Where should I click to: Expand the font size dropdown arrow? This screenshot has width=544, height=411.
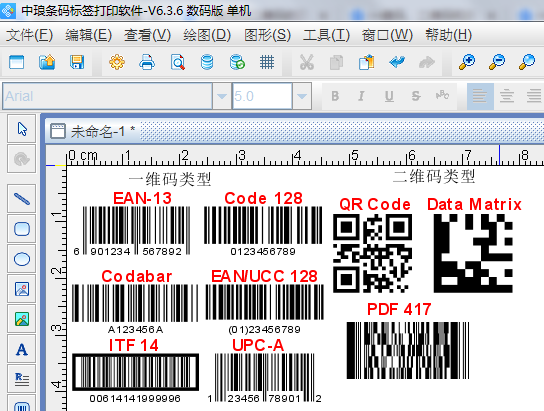click(x=302, y=96)
